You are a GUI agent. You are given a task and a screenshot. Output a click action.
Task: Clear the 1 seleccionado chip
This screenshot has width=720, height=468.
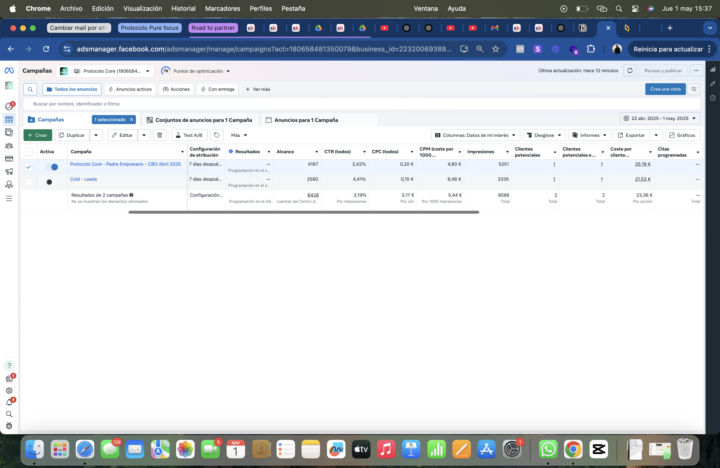click(x=131, y=119)
